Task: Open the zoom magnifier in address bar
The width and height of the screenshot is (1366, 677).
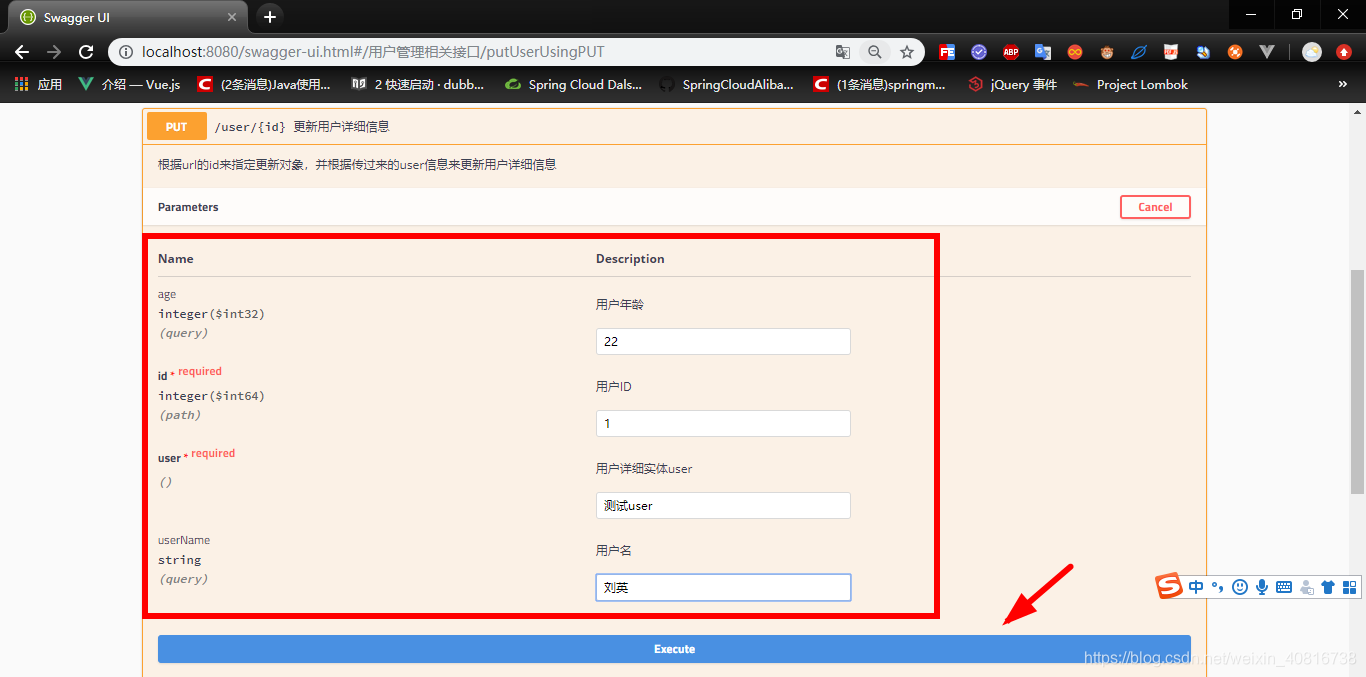Action: click(875, 52)
